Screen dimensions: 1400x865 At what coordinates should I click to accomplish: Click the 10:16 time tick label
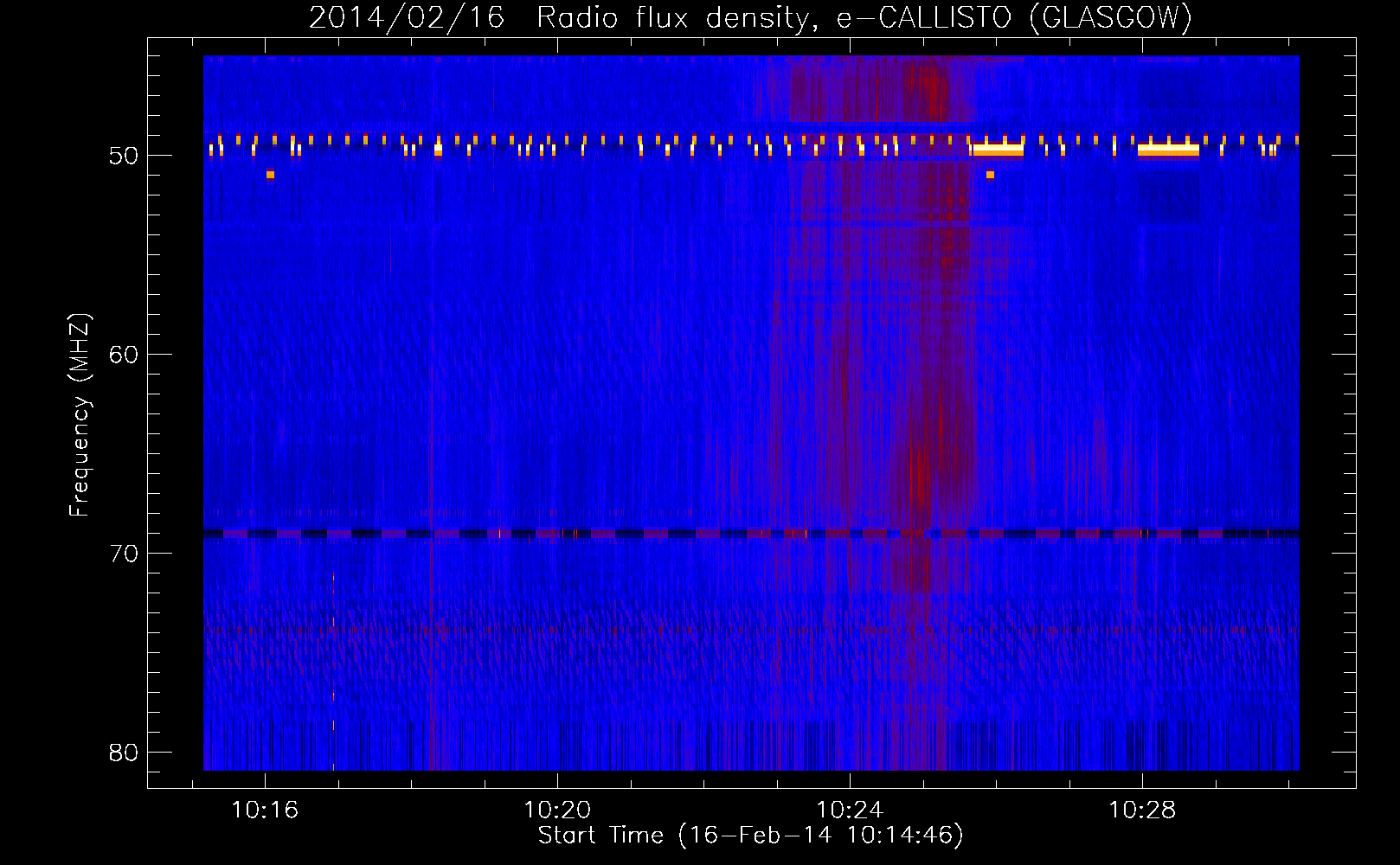pyautogui.click(x=265, y=810)
